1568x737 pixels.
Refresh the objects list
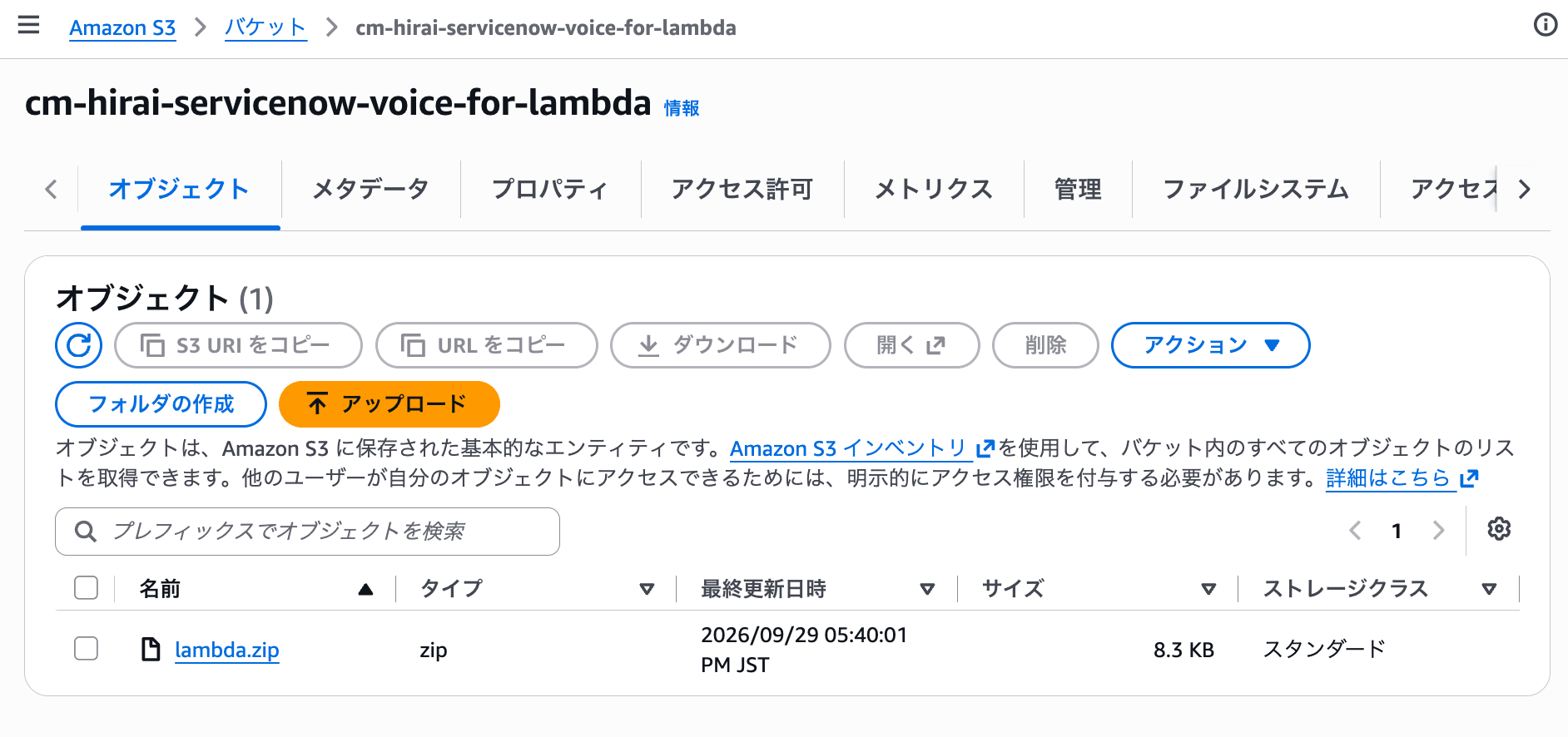[79, 345]
